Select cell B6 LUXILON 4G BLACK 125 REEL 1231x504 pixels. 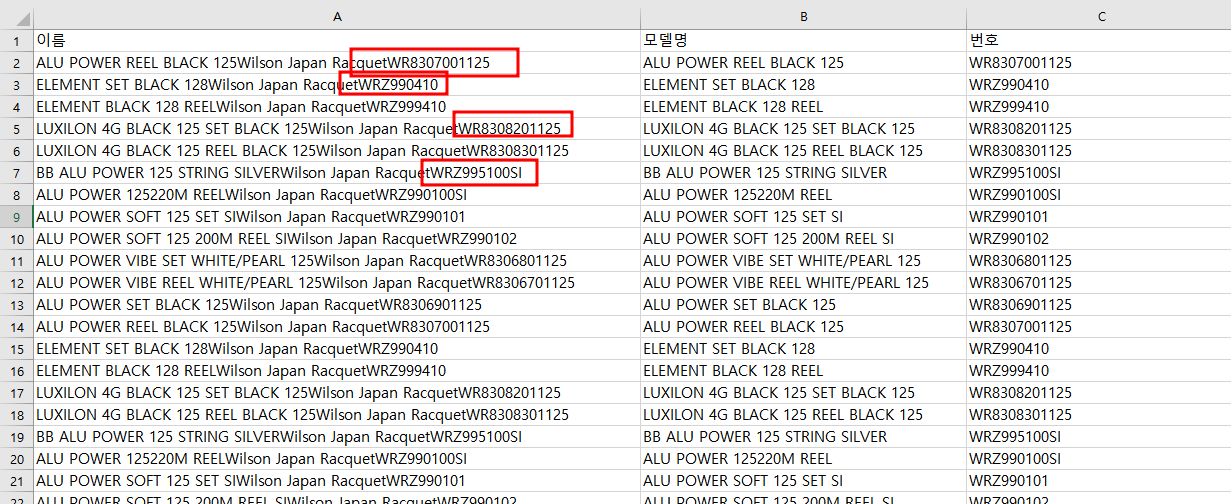coord(803,151)
